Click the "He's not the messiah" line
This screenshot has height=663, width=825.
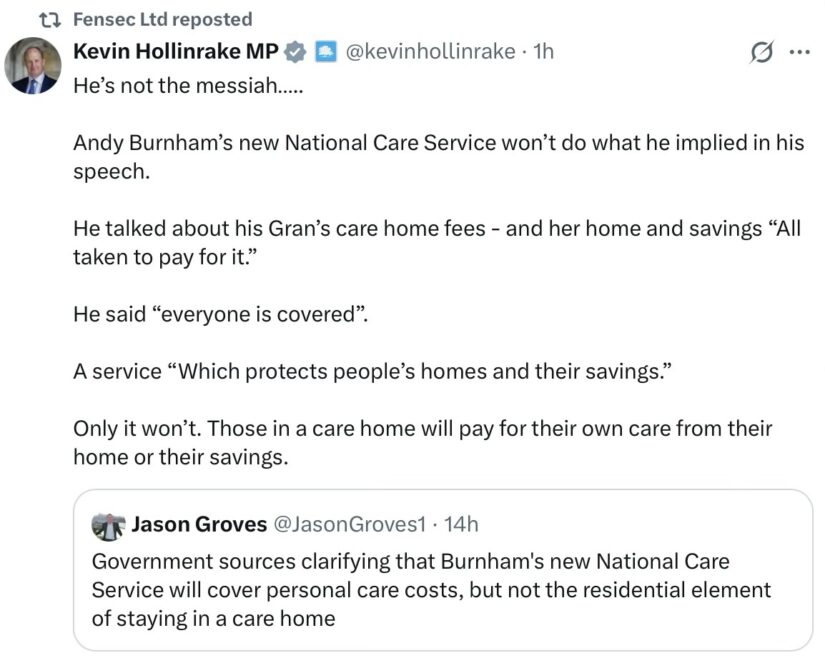(x=188, y=86)
